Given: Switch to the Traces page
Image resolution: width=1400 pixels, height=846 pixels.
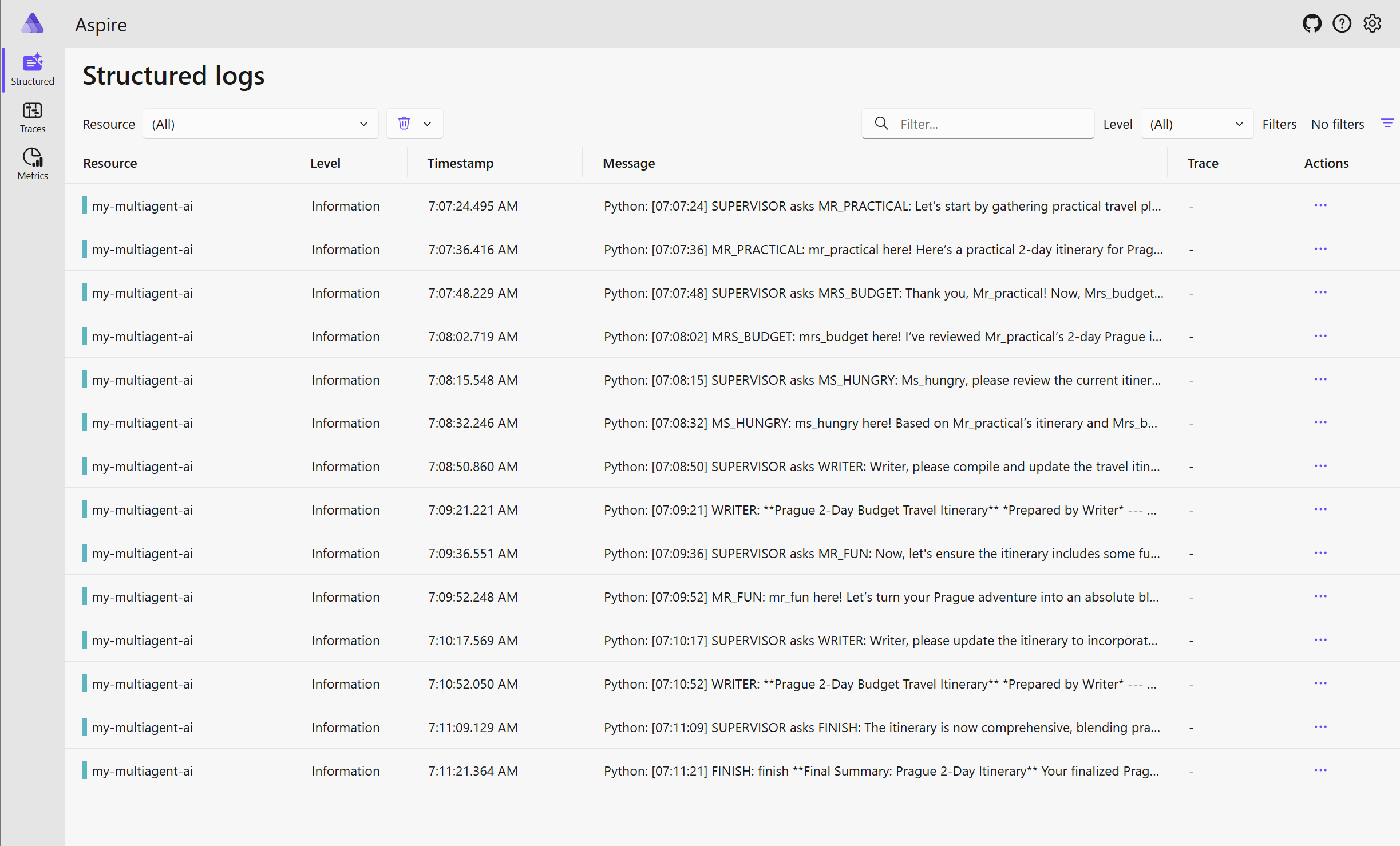Looking at the screenshot, I should click(33, 117).
